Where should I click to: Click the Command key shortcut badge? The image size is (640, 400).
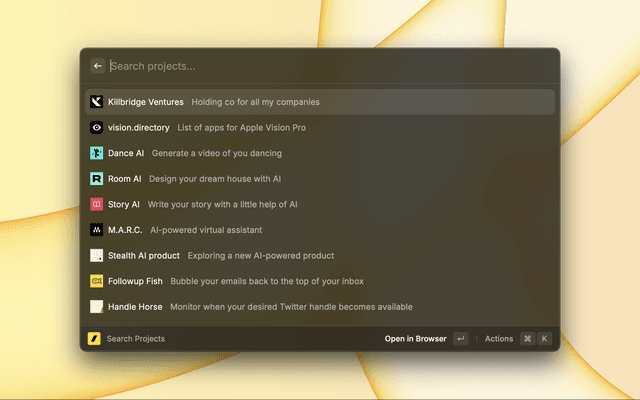pyautogui.click(x=527, y=339)
